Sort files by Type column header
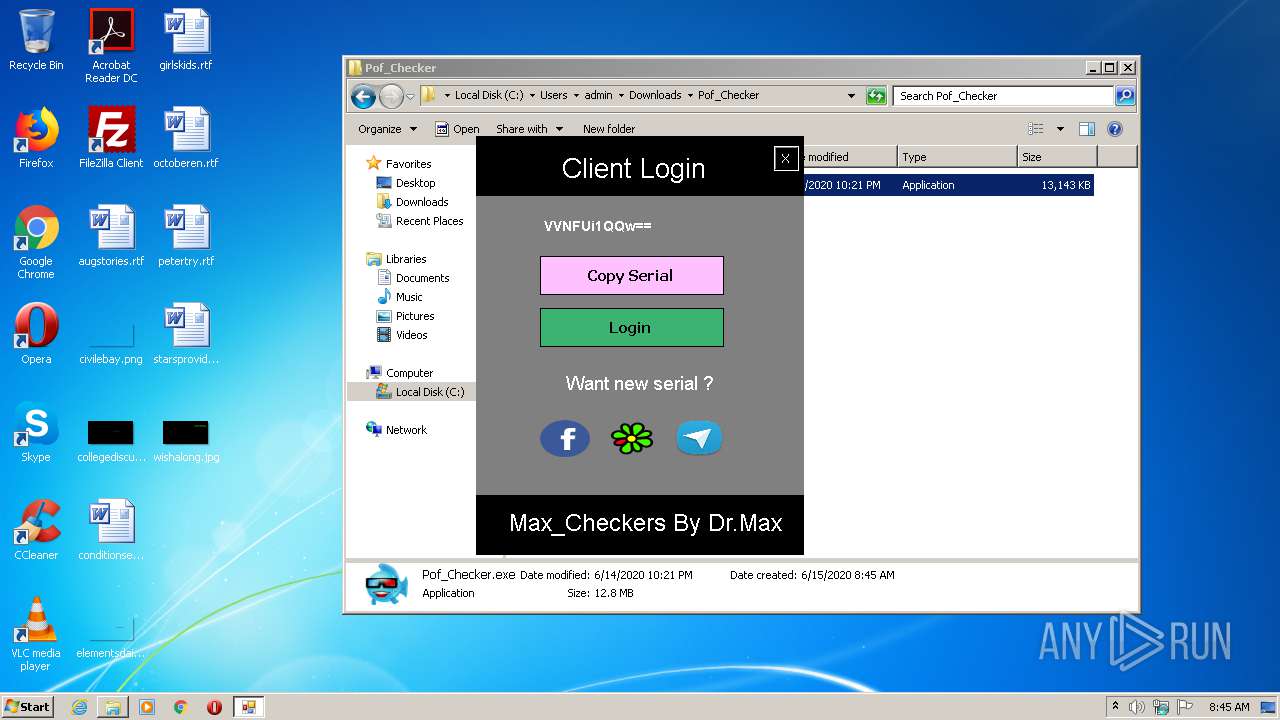Image resolution: width=1280 pixels, height=720 pixels. [x=957, y=157]
